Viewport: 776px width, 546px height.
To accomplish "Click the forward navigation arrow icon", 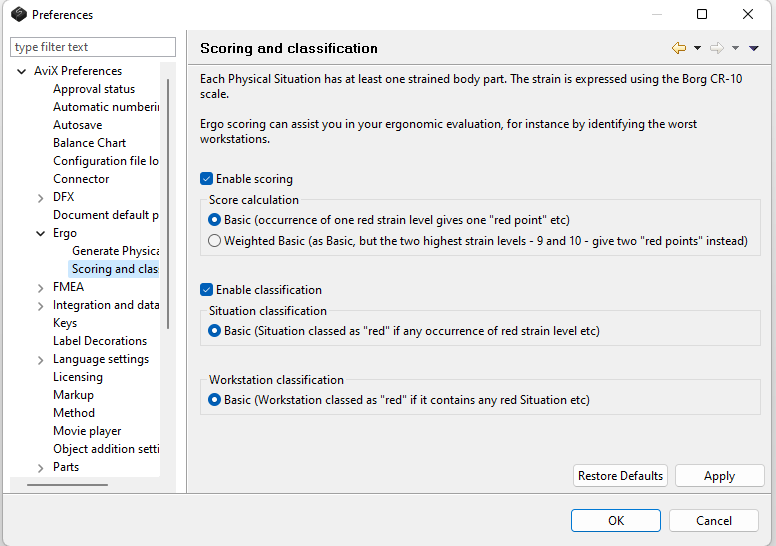I will pos(716,48).
